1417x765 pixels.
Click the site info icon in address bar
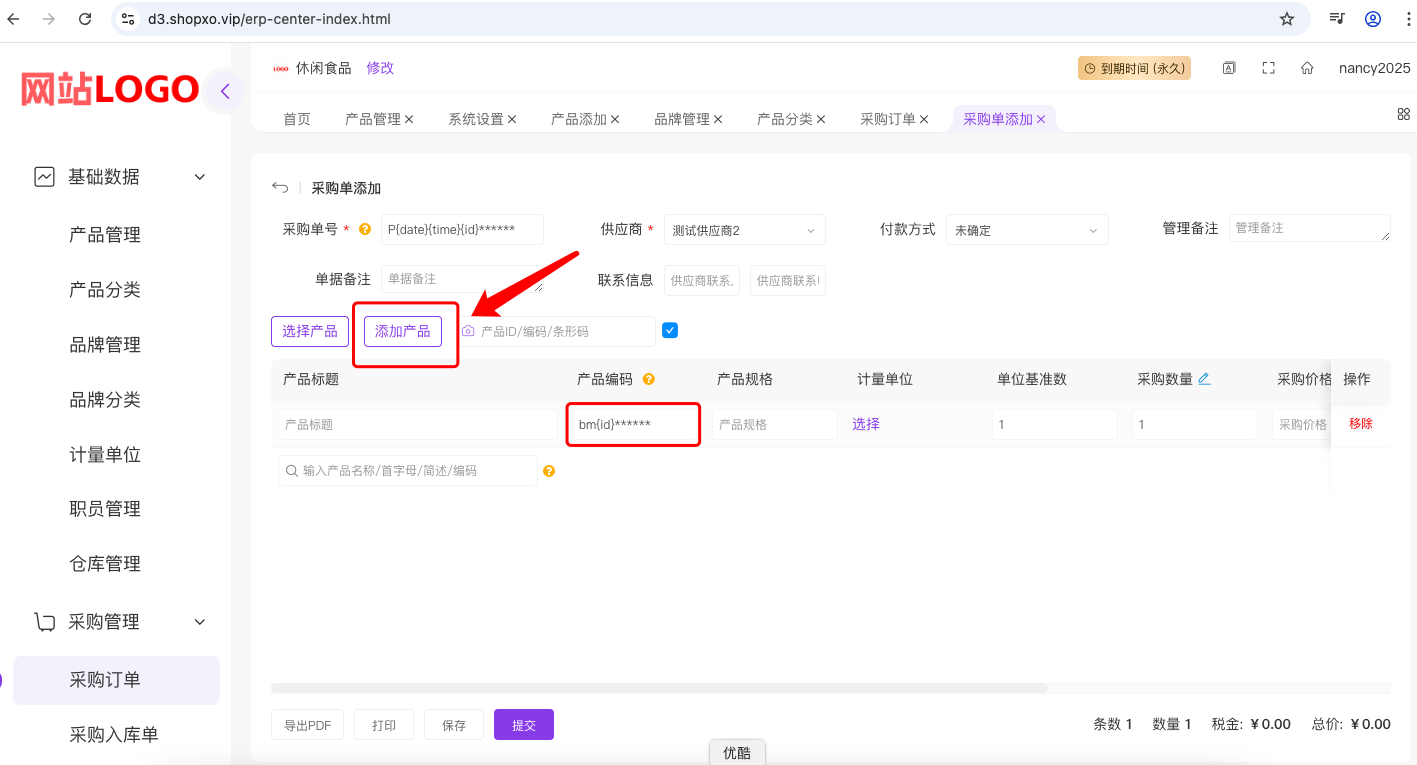point(127,19)
